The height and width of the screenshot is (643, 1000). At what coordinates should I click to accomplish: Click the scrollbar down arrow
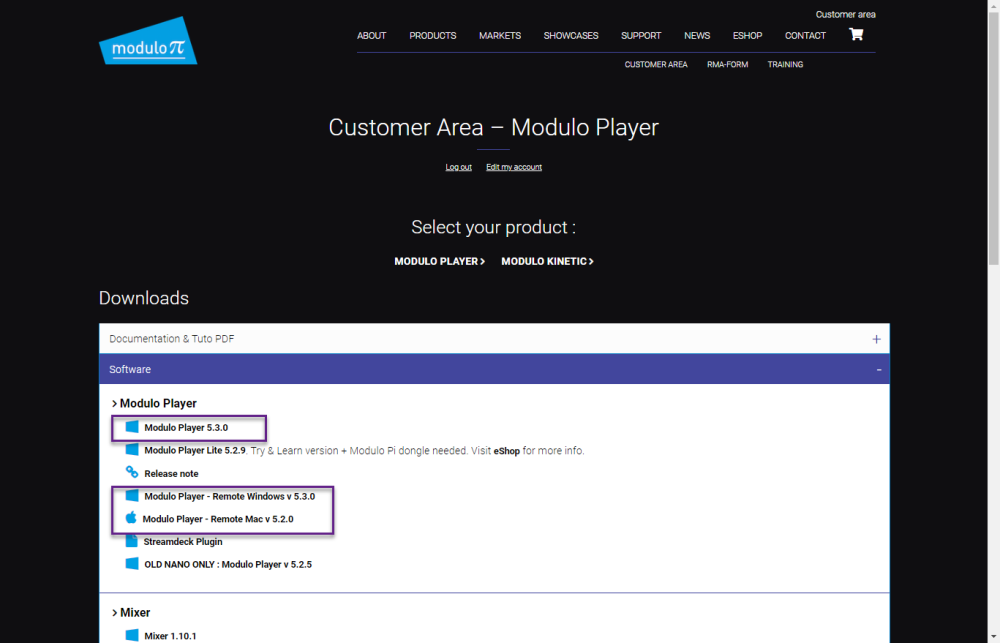click(994, 637)
